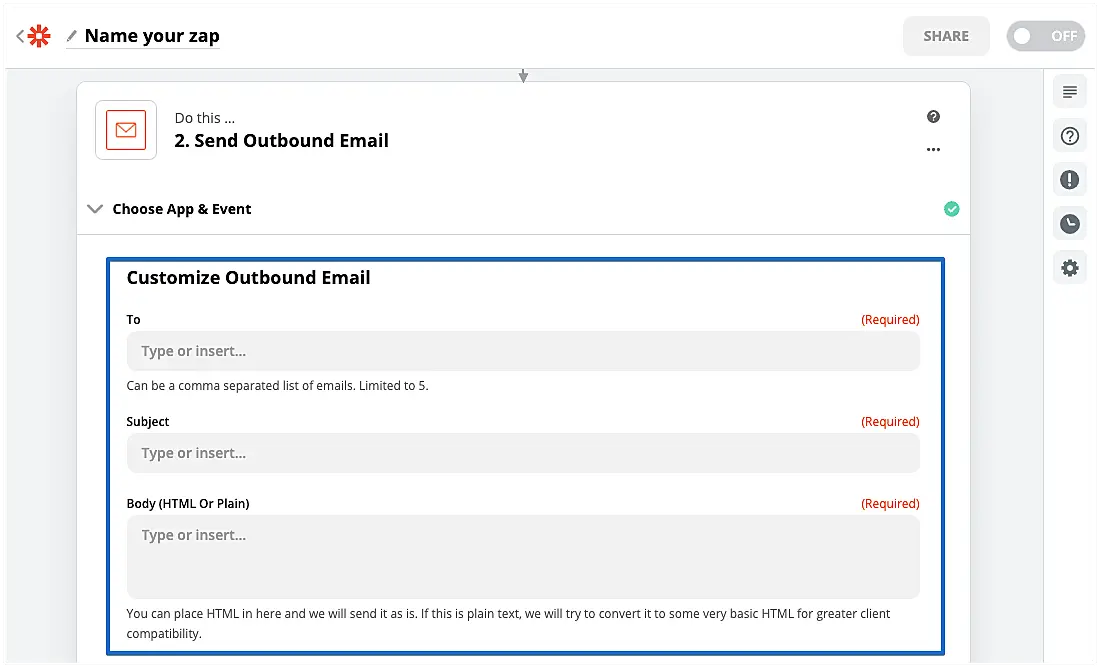Focus the To email field
The width and height of the screenshot is (1100, 668).
coord(522,352)
